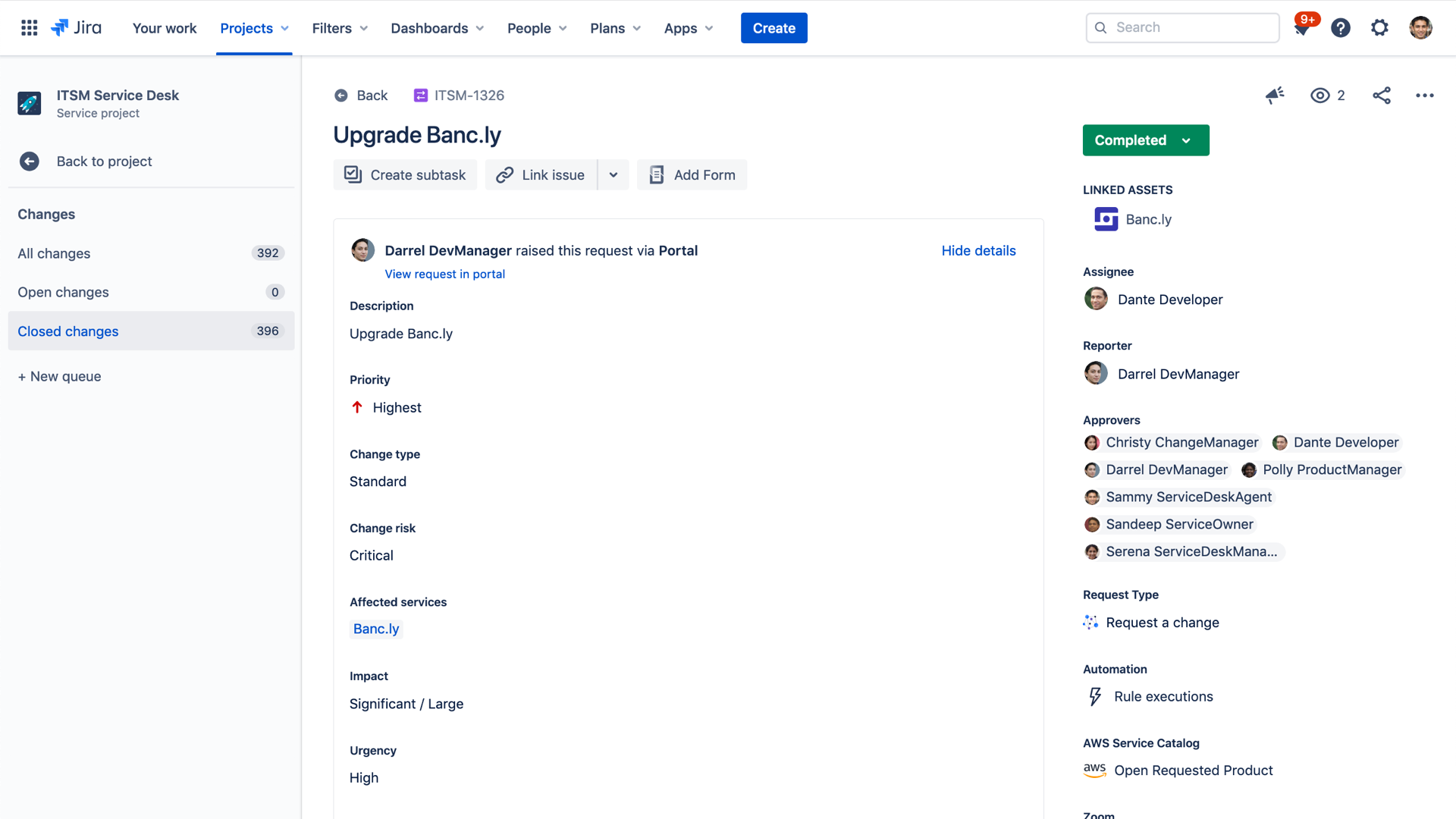
Task: Click approver Sammy ServiceDeskAgent
Action: click(1179, 497)
